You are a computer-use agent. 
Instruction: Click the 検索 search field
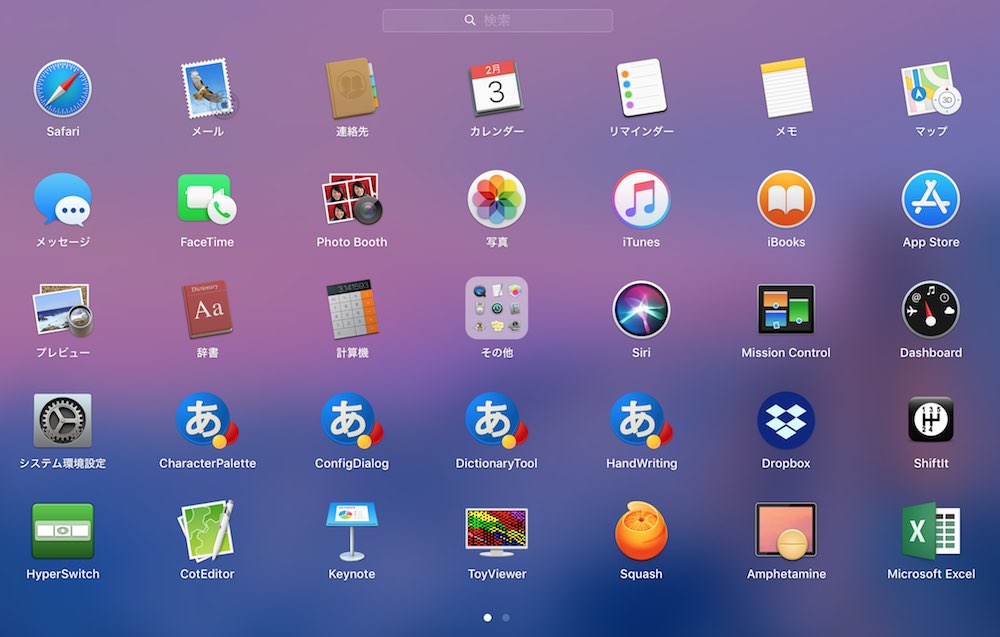click(497, 20)
